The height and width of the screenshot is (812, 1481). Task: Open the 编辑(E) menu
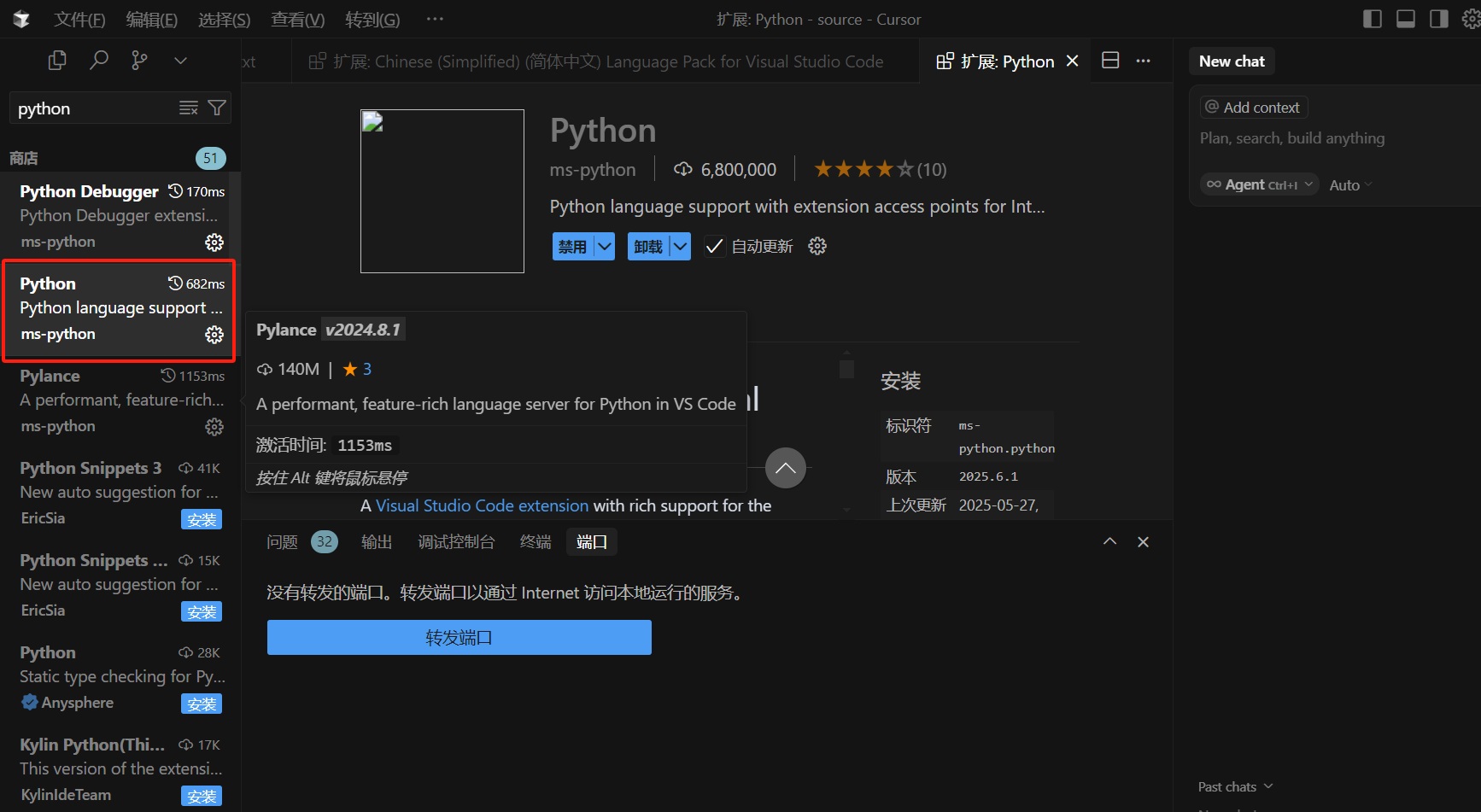click(152, 20)
